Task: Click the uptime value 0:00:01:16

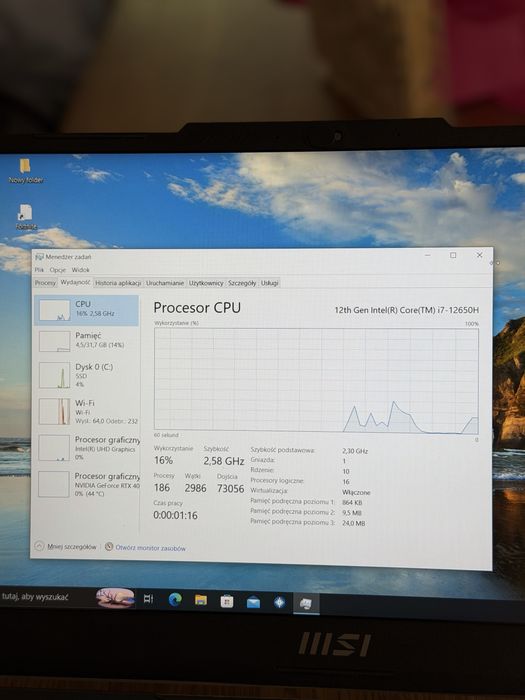Action: [175, 515]
